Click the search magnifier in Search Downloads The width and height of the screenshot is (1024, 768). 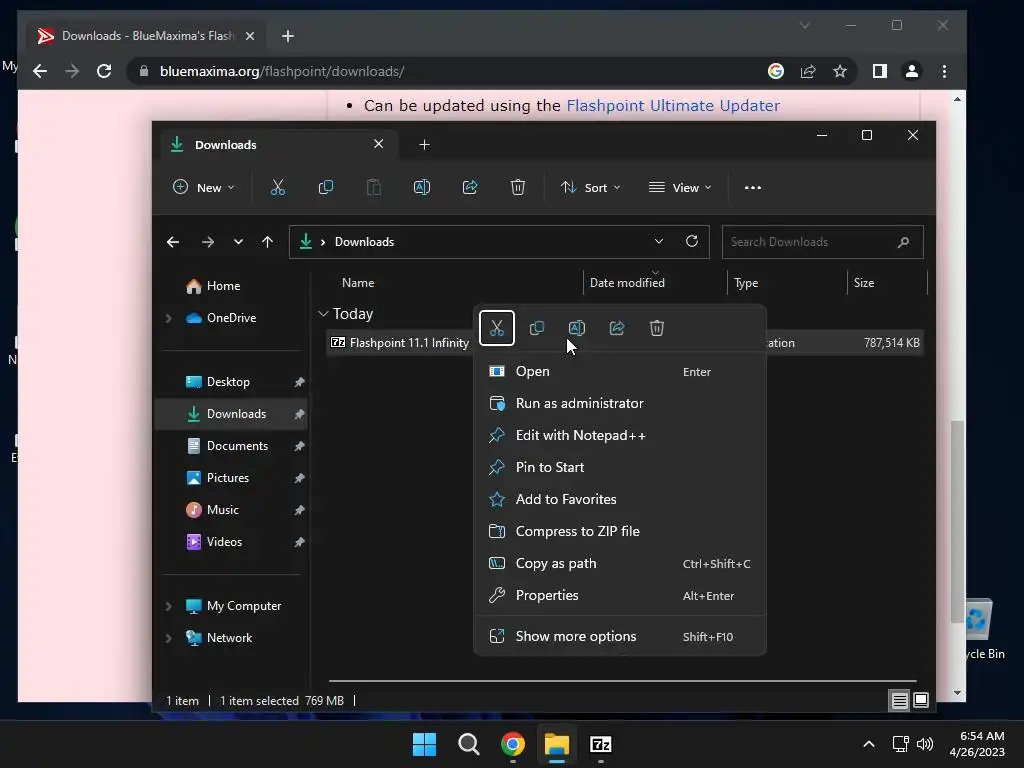point(903,242)
